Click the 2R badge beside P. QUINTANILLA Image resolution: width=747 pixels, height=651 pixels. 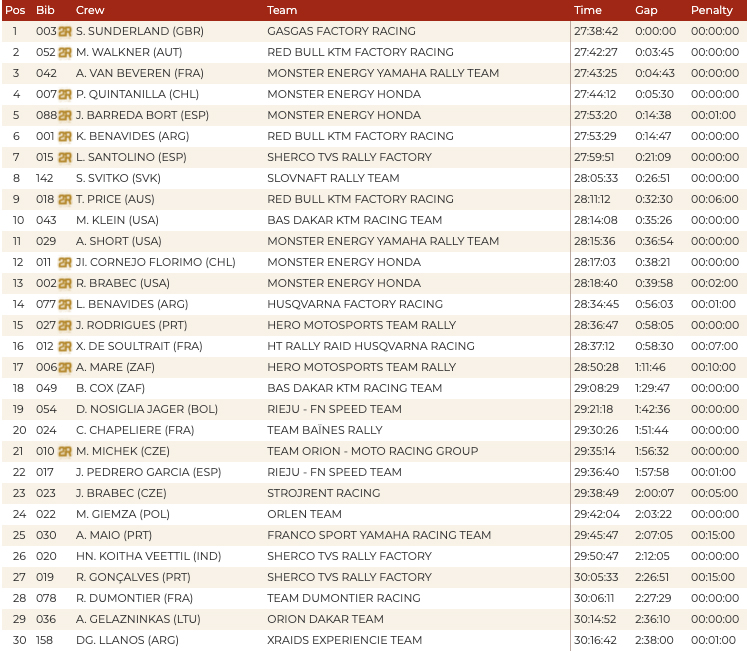[65, 94]
